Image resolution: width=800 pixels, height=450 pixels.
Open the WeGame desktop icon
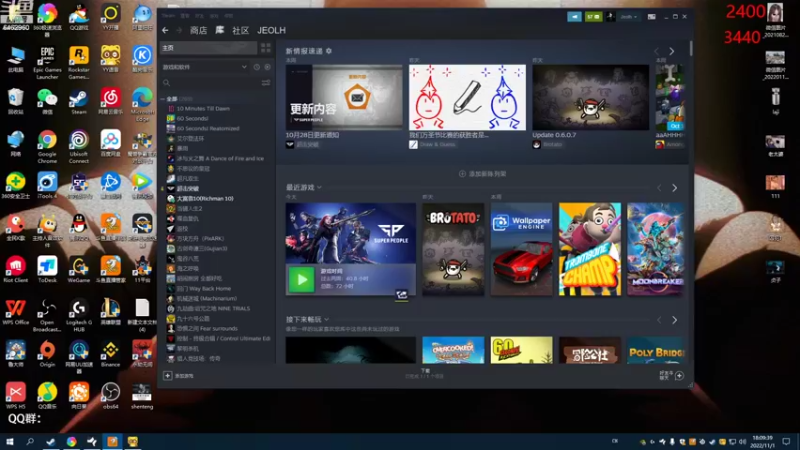click(79, 269)
